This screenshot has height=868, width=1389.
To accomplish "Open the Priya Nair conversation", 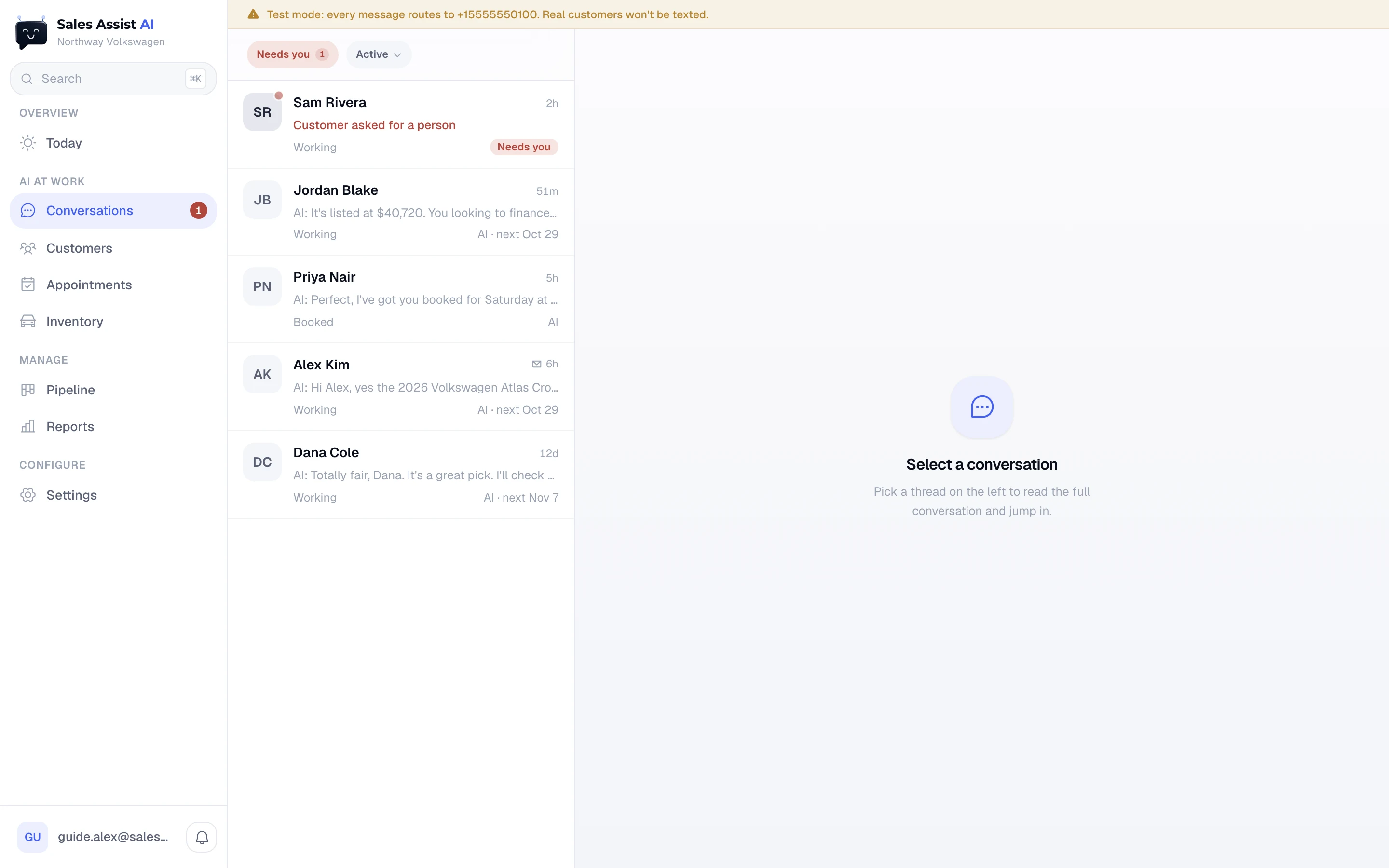I will point(401,299).
